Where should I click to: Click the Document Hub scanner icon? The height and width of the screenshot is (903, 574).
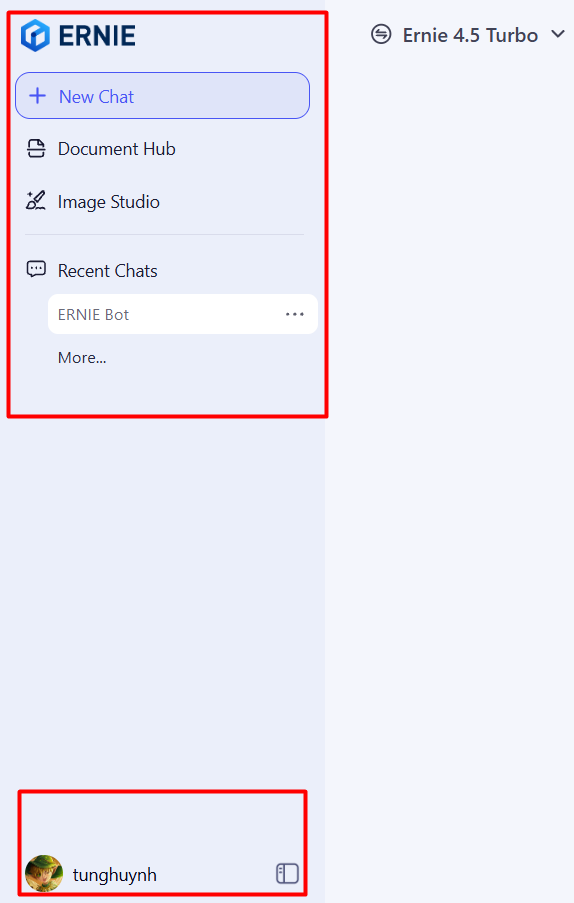(36, 149)
